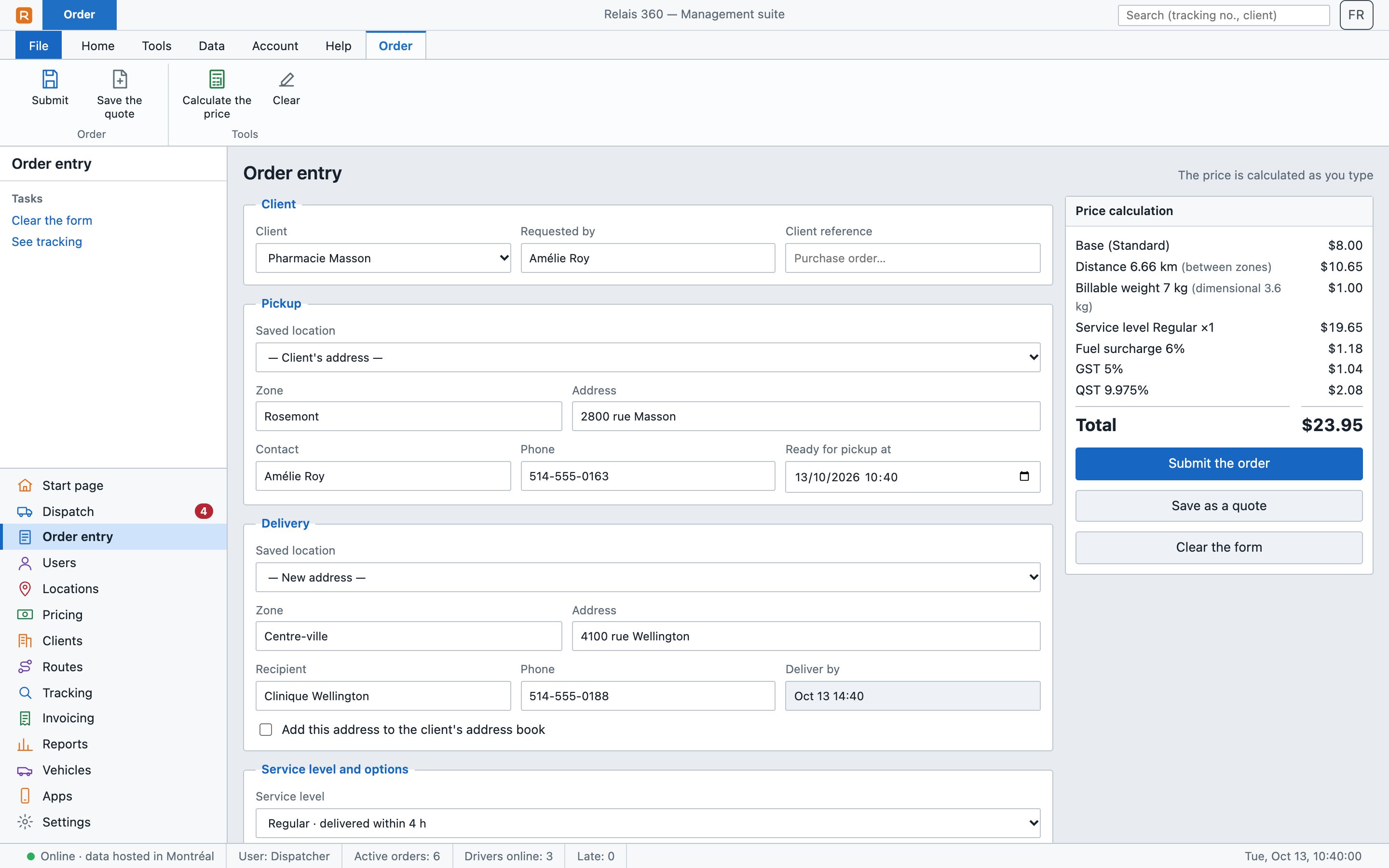
Task: Open Clients in sidebar
Action: [x=114, y=640]
